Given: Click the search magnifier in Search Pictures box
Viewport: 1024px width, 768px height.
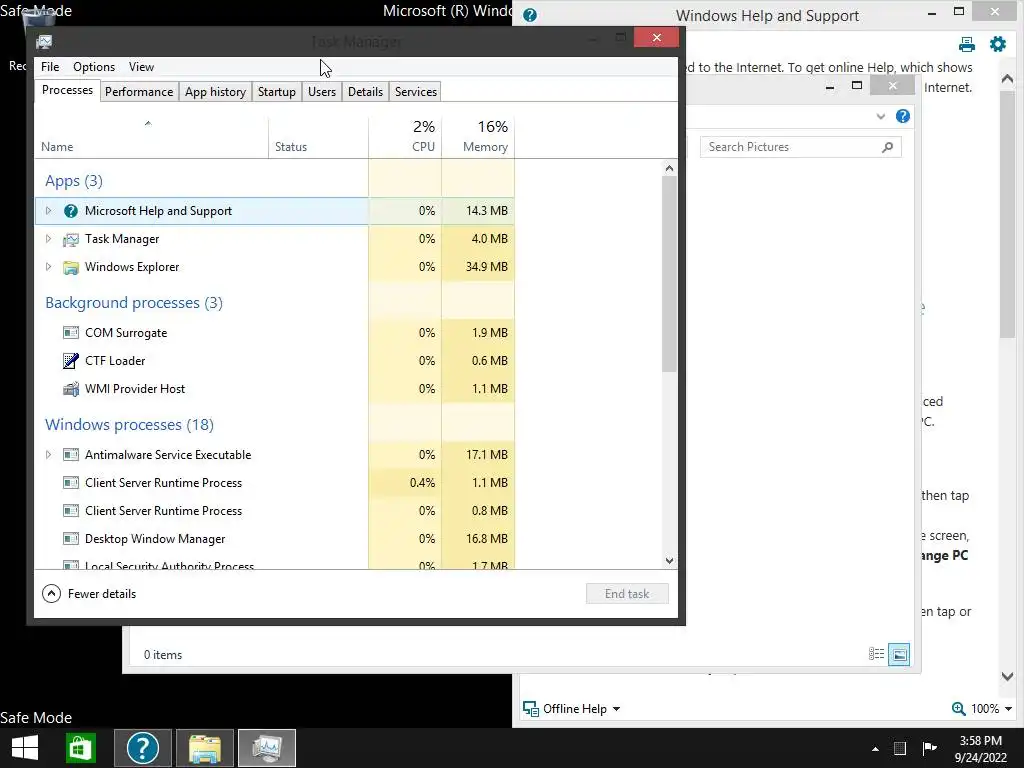Looking at the screenshot, I should 887,147.
